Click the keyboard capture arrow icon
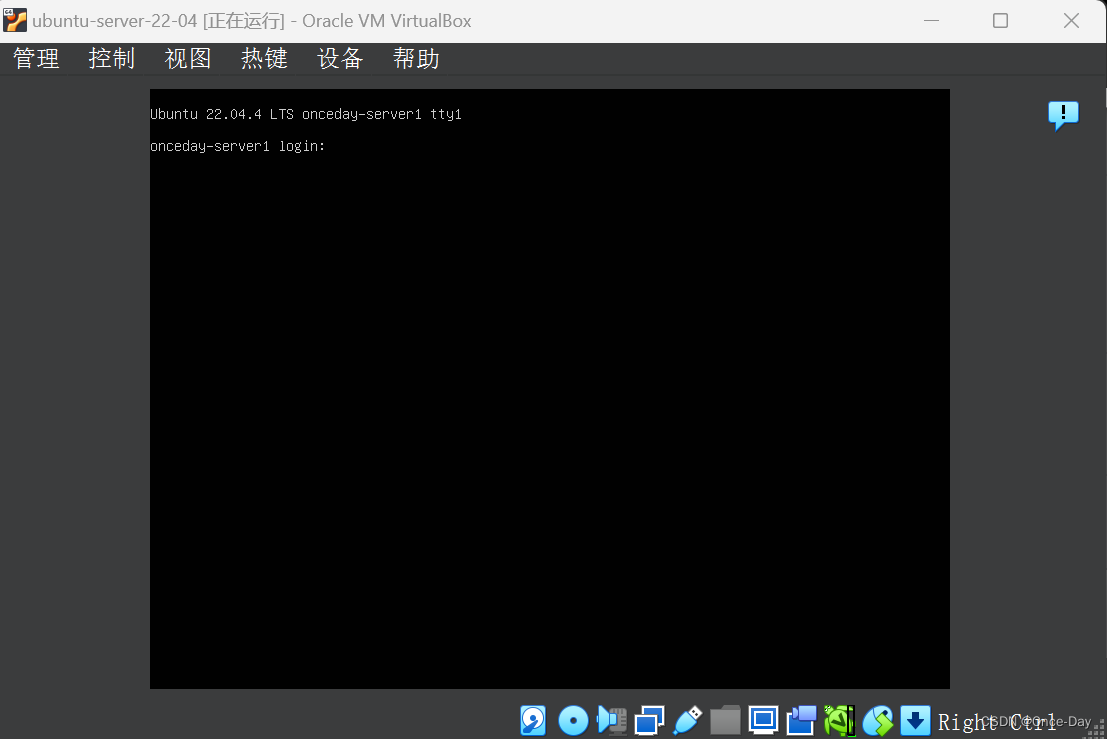The height and width of the screenshot is (739, 1107). [916, 721]
